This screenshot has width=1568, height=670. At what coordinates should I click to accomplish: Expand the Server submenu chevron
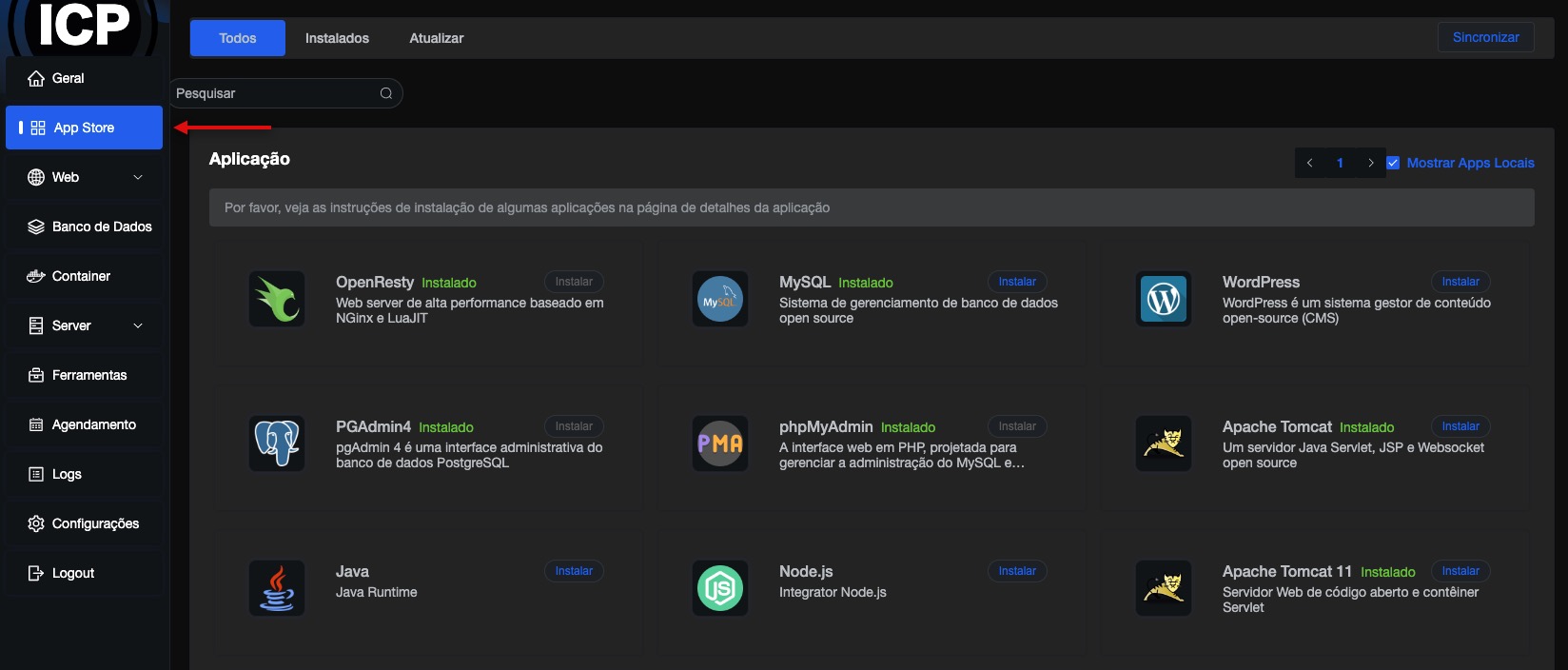(138, 325)
